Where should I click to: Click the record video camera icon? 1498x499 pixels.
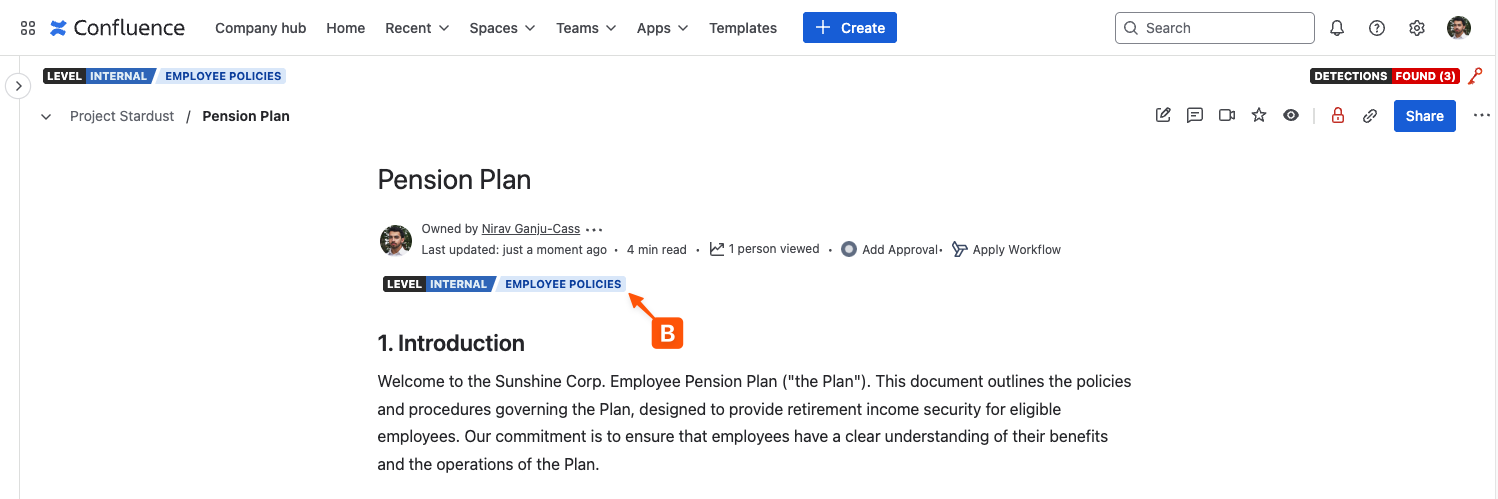pos(1227,116)
